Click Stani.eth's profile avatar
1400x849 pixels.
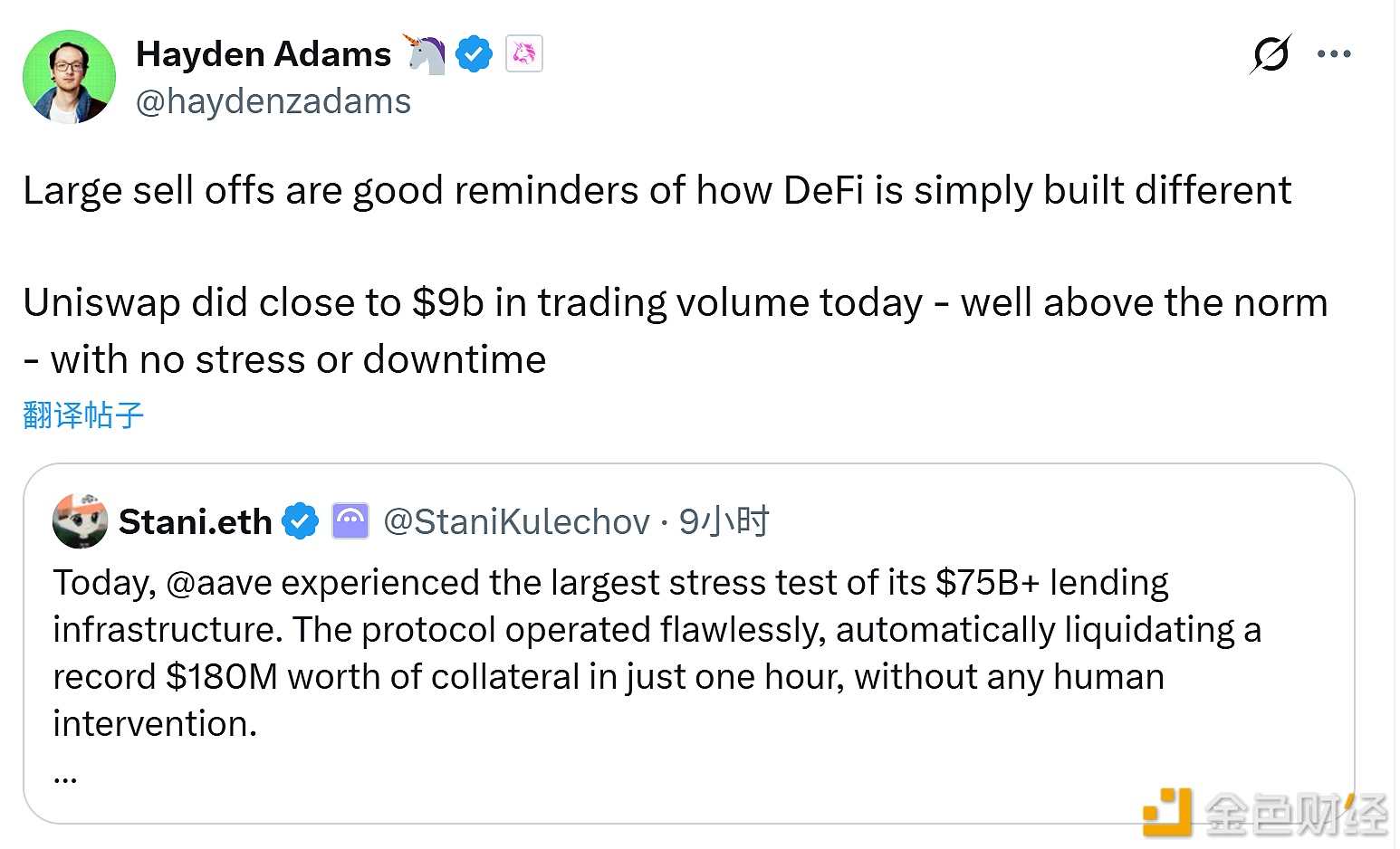tap(80, 521)
